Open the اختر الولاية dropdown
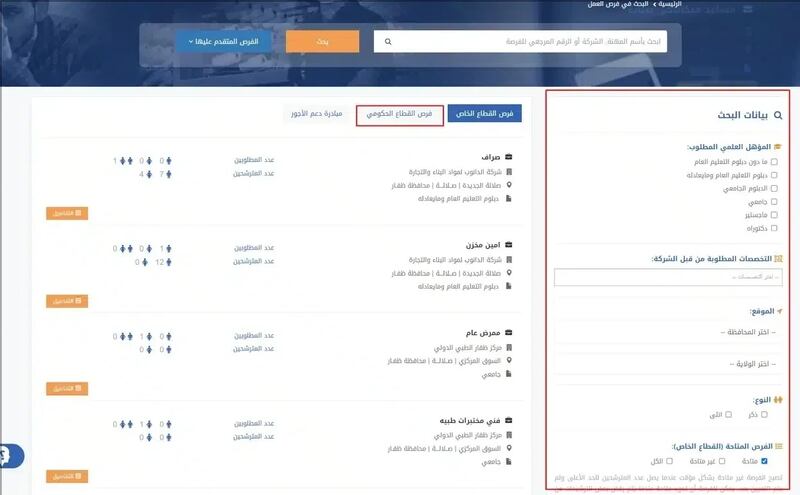The image size is (800, 495). tap(668, 364)
